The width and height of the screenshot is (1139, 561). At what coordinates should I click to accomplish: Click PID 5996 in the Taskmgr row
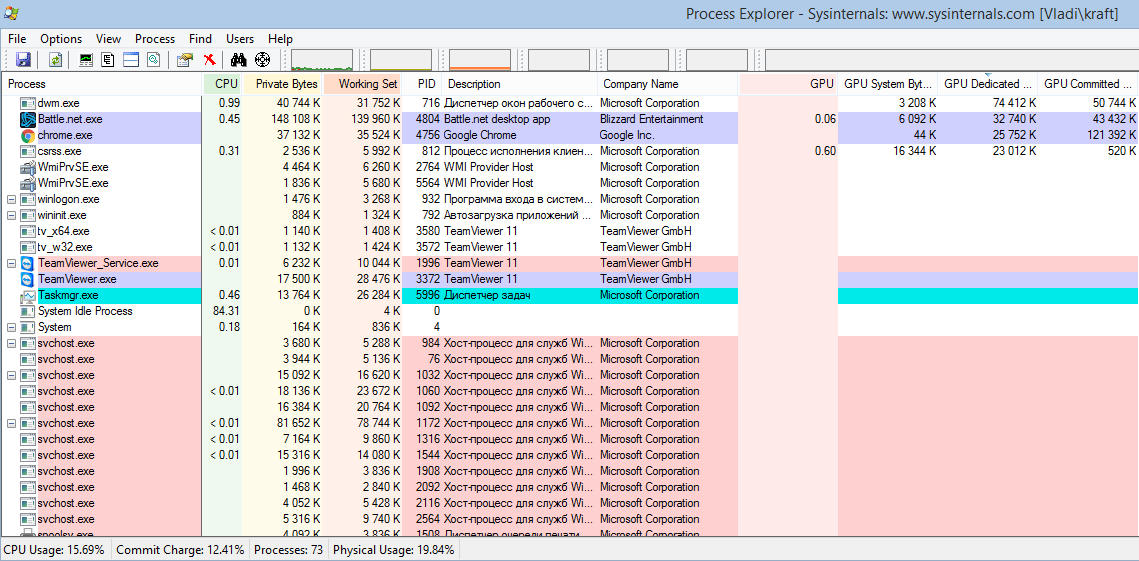tap(428, 295)
